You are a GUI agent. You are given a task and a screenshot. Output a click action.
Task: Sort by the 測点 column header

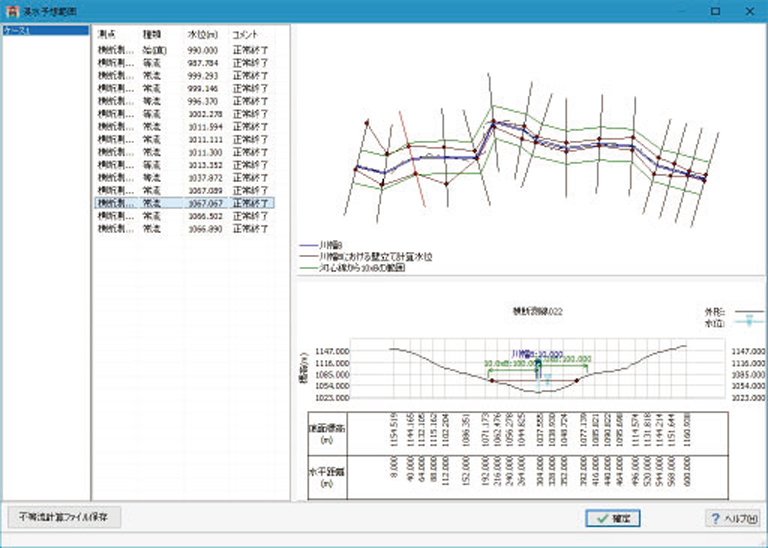(105, 34)
